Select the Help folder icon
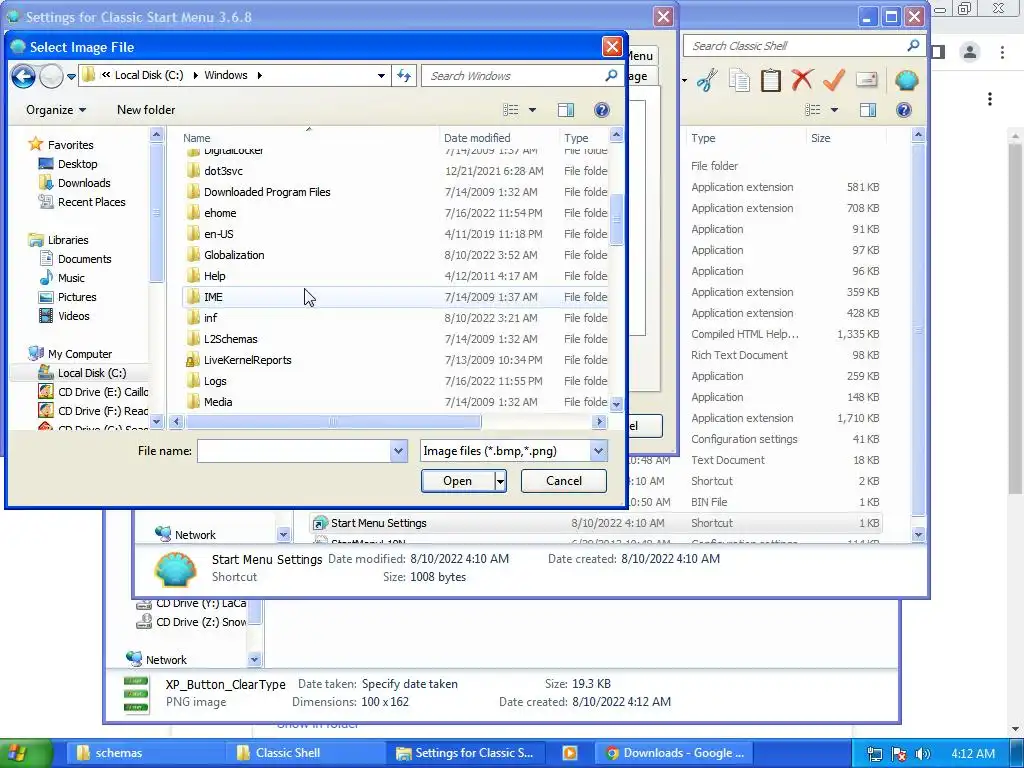Viewport: 1024px width, 768px height. click(193, 276)
